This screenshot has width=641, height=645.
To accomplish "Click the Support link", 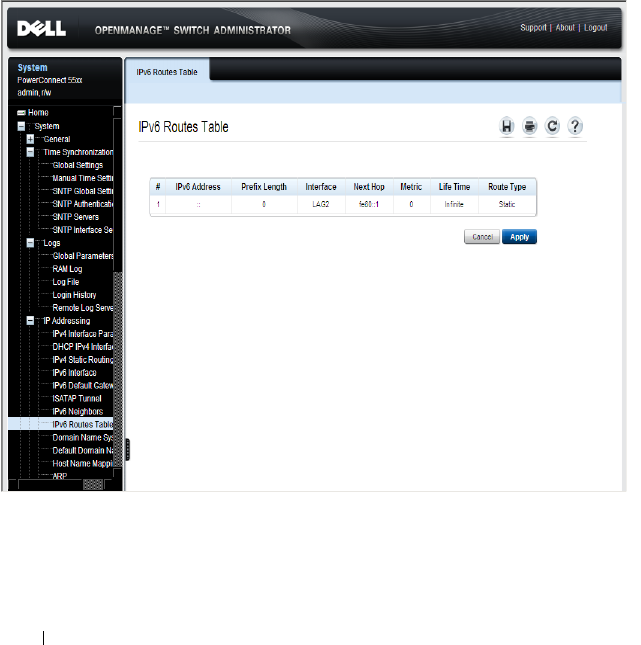I will [x=533, y=28].
